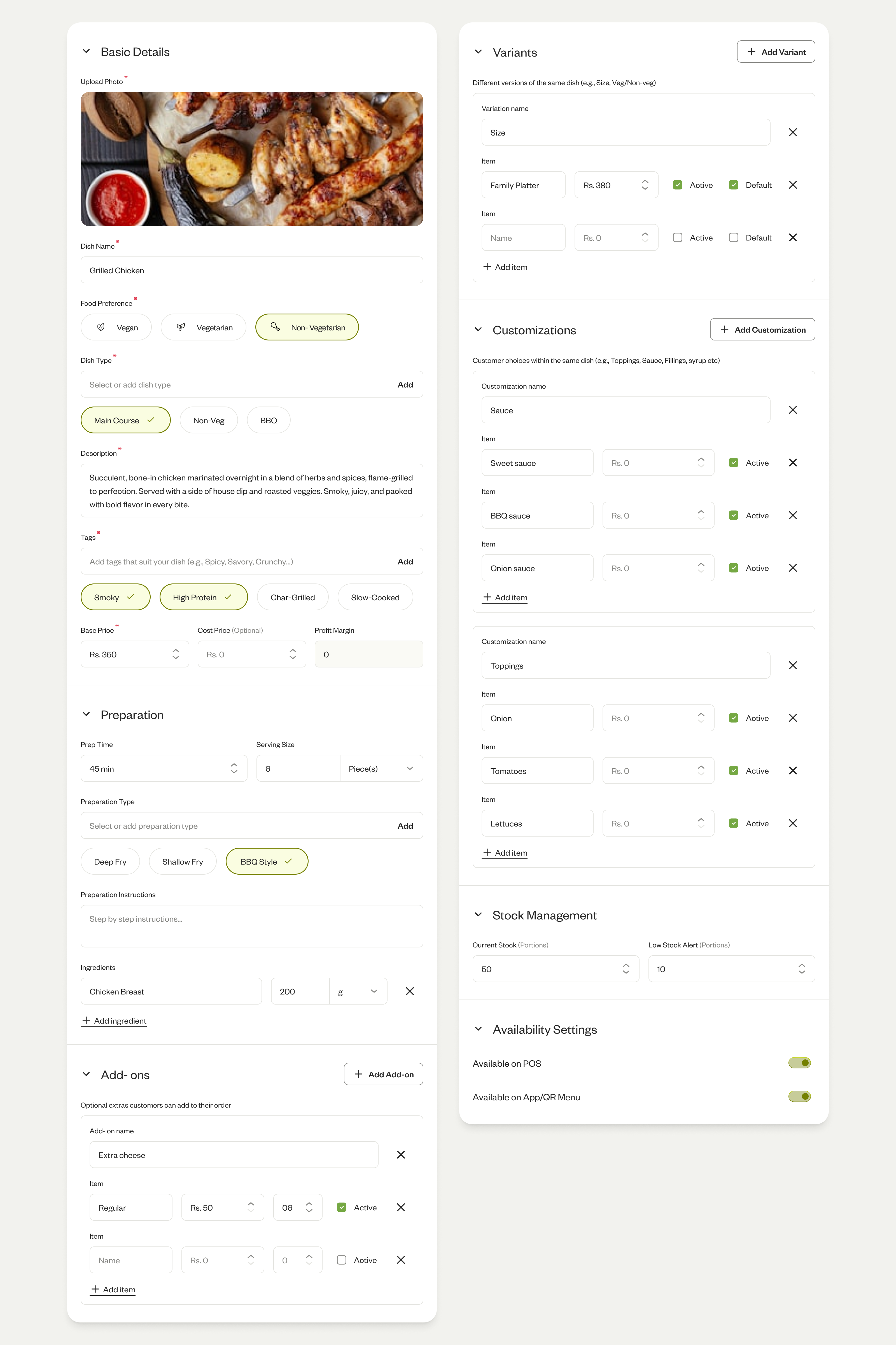Pick the Char-Grilled tag chip
Image resolution: width=896 pixels, height=1345 pixels.
click(293, 598)
